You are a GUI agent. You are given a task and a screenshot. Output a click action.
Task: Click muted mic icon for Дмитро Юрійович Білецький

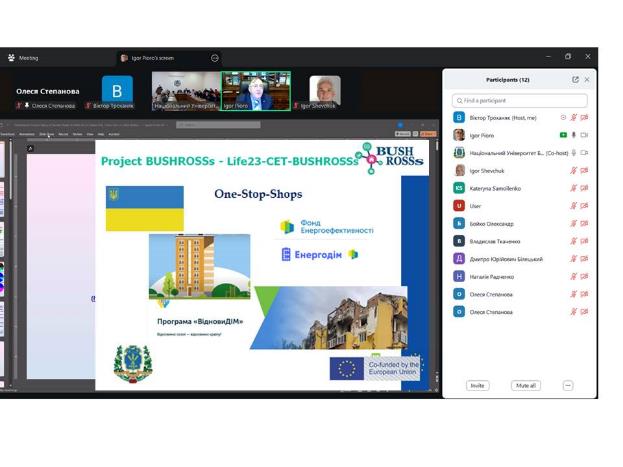point(574,259)
